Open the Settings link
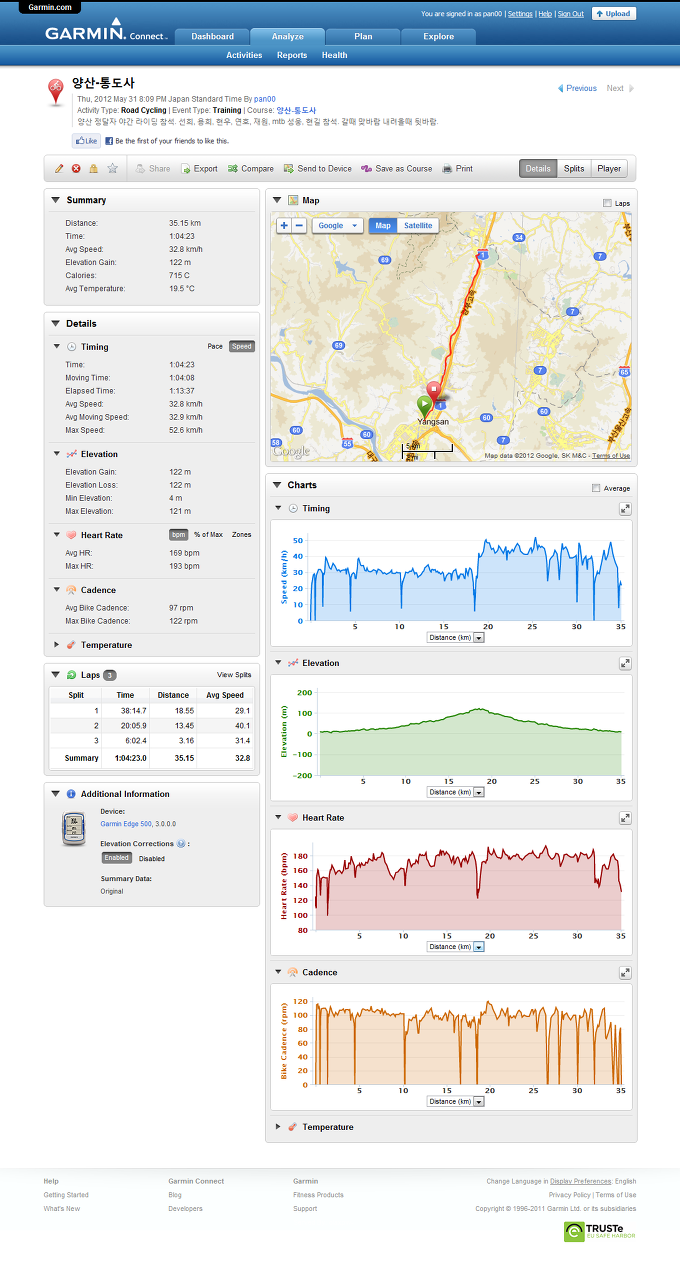Screen dimensions: 680x1264 pyautogui.click(x=520, y=14)
